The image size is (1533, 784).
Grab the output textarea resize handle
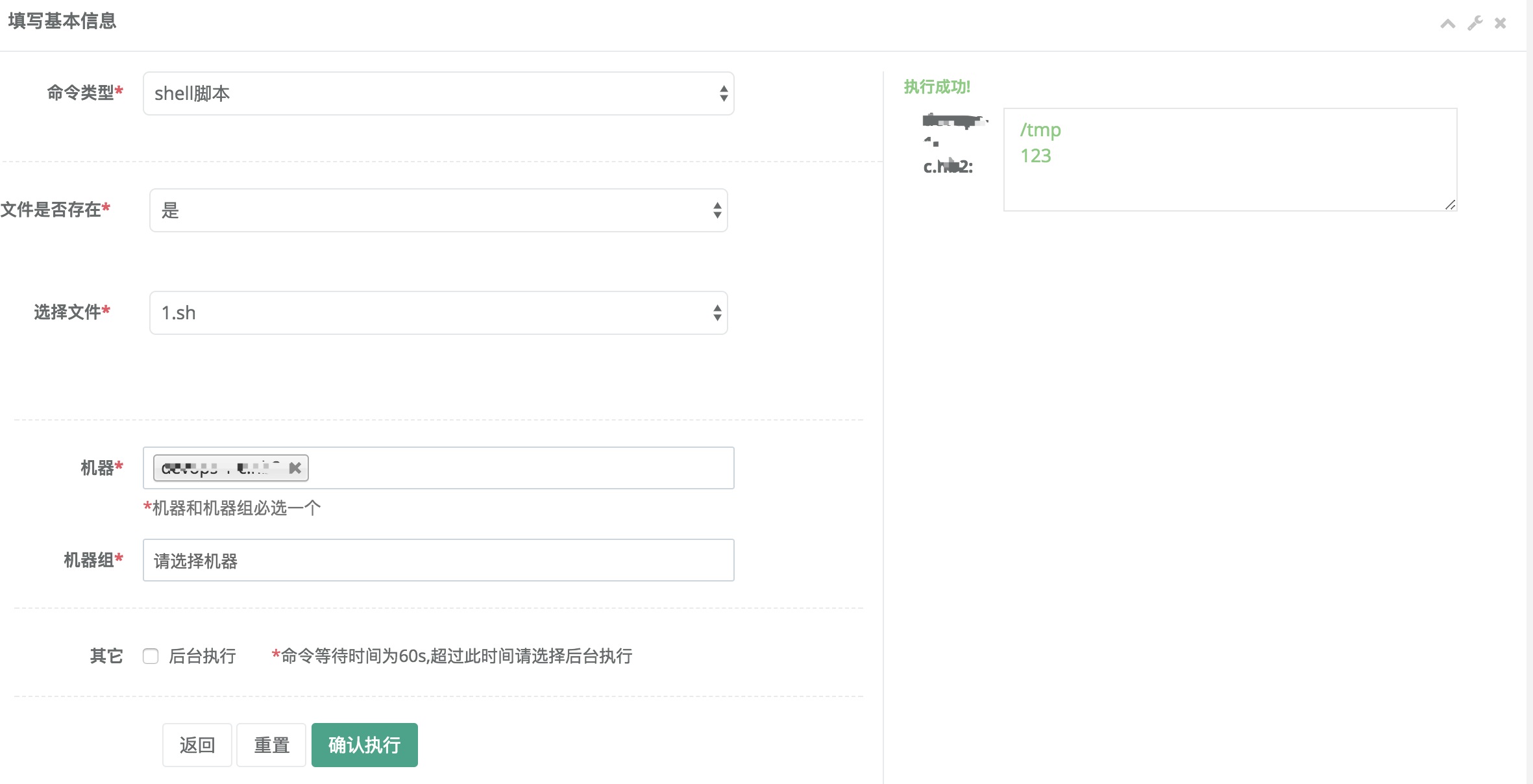tap(1451, 204)
